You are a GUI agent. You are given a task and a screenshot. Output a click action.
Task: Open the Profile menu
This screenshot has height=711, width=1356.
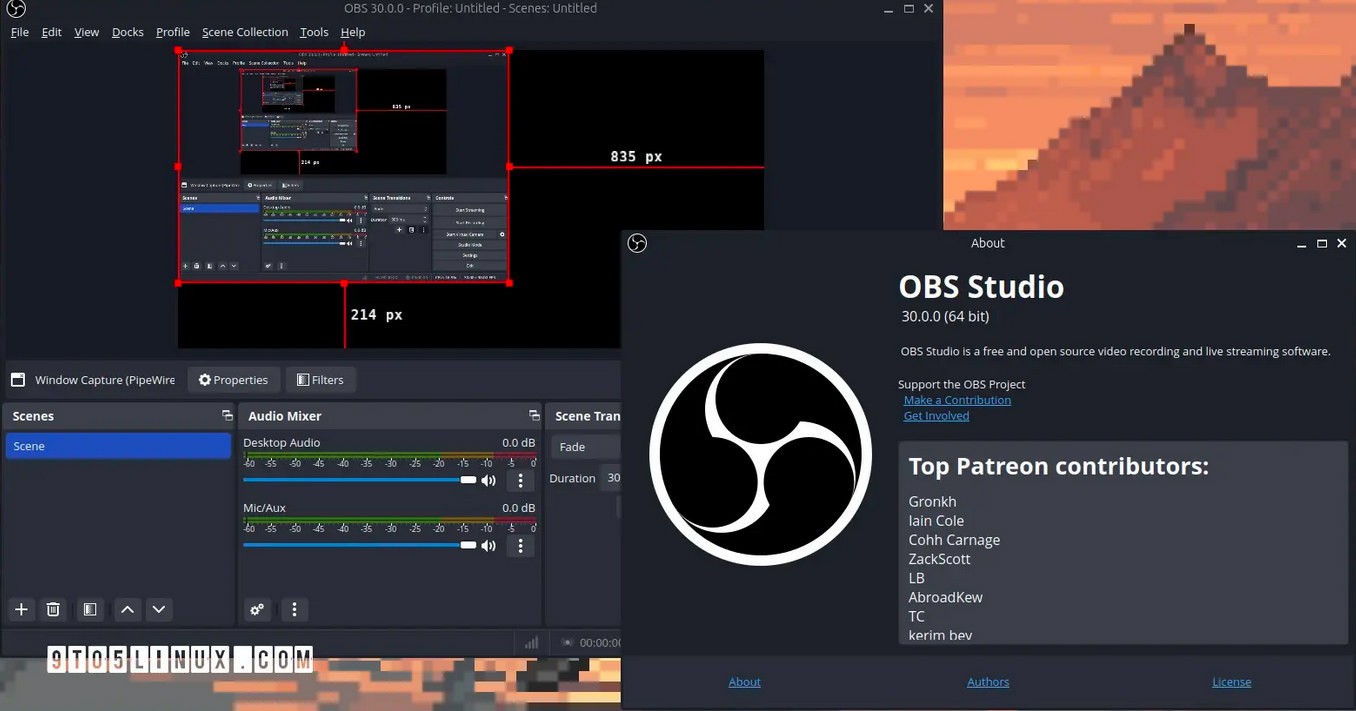point(172,32)
